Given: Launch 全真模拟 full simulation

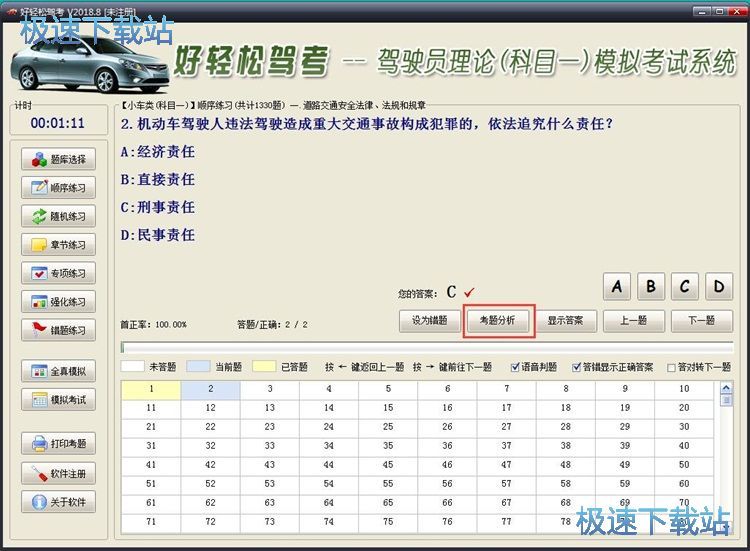Looking at the screenshot, I should click(58, 371).
